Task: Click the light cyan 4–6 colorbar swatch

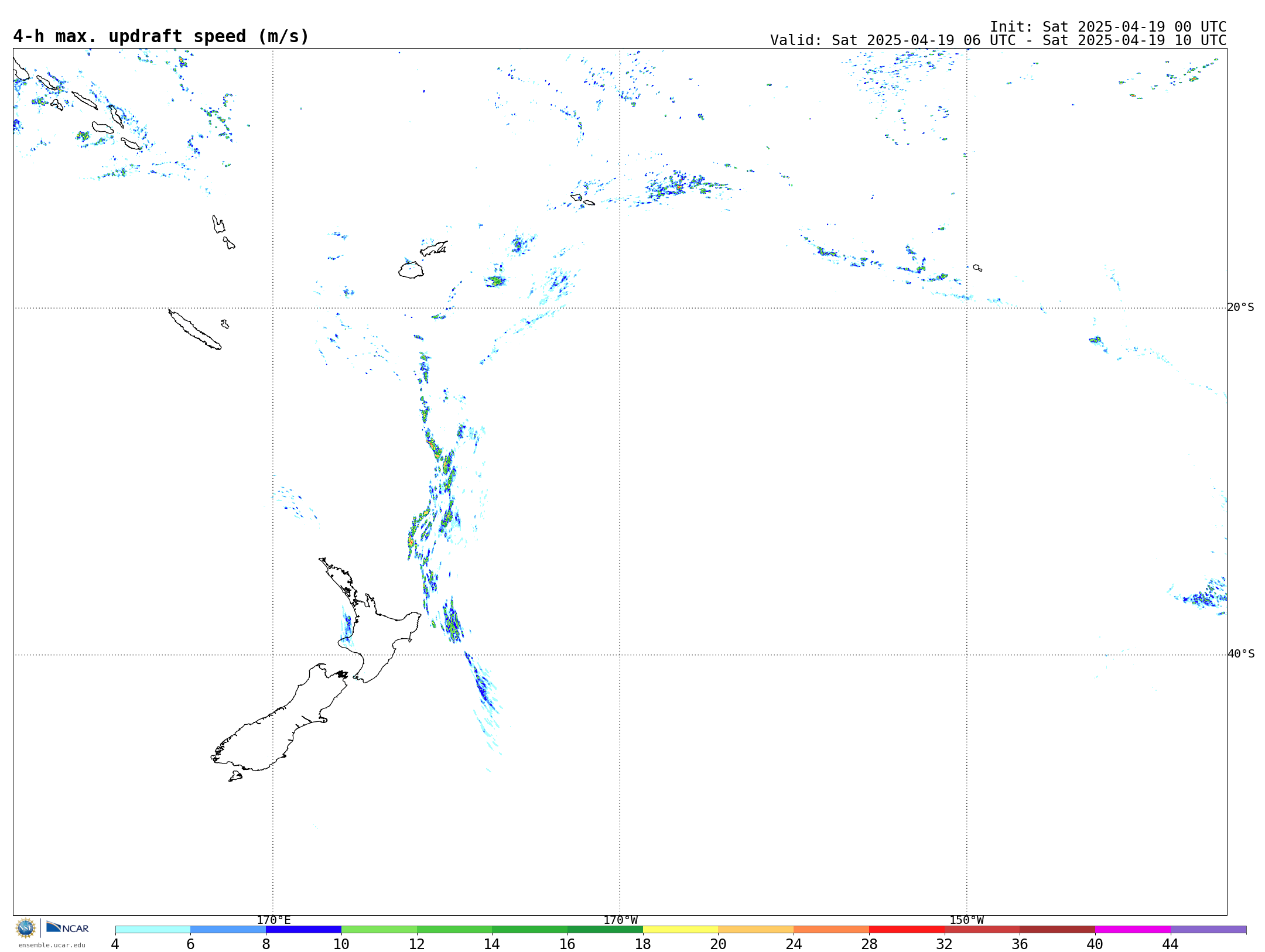Action: point(153,930)
